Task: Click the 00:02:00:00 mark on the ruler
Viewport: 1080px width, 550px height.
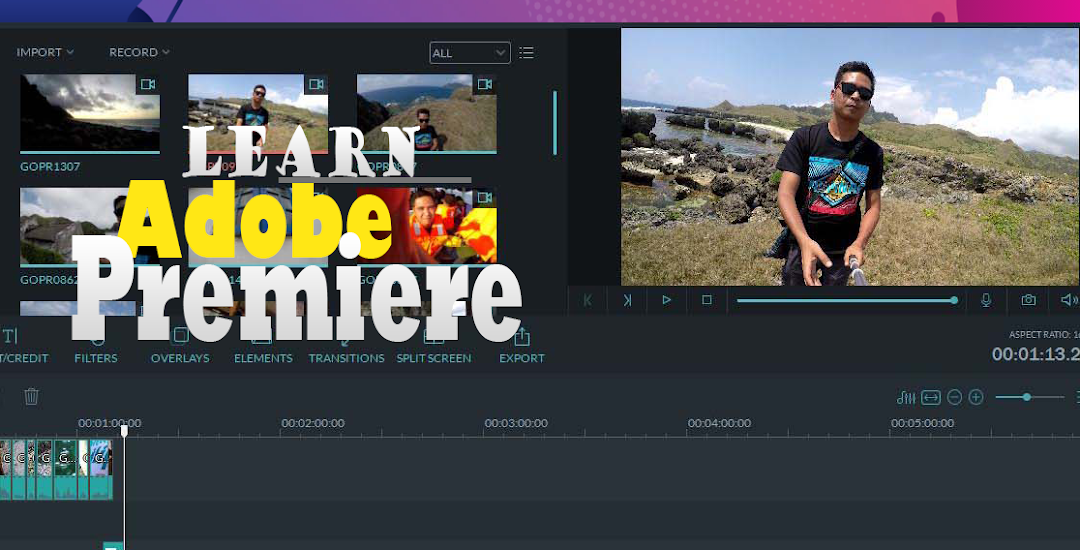Action: click(x=313, y=423)
